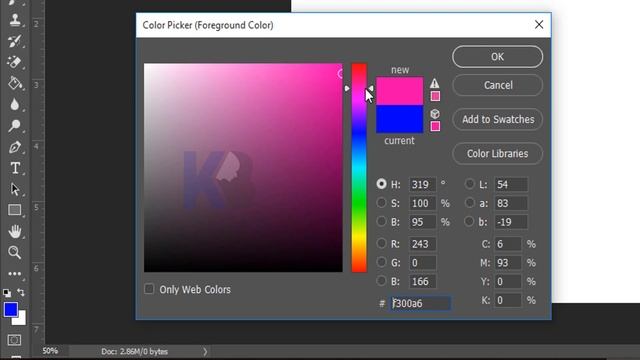Click the blue foreground color swatch
The image size is (640, 360).
tap(10, 309)
